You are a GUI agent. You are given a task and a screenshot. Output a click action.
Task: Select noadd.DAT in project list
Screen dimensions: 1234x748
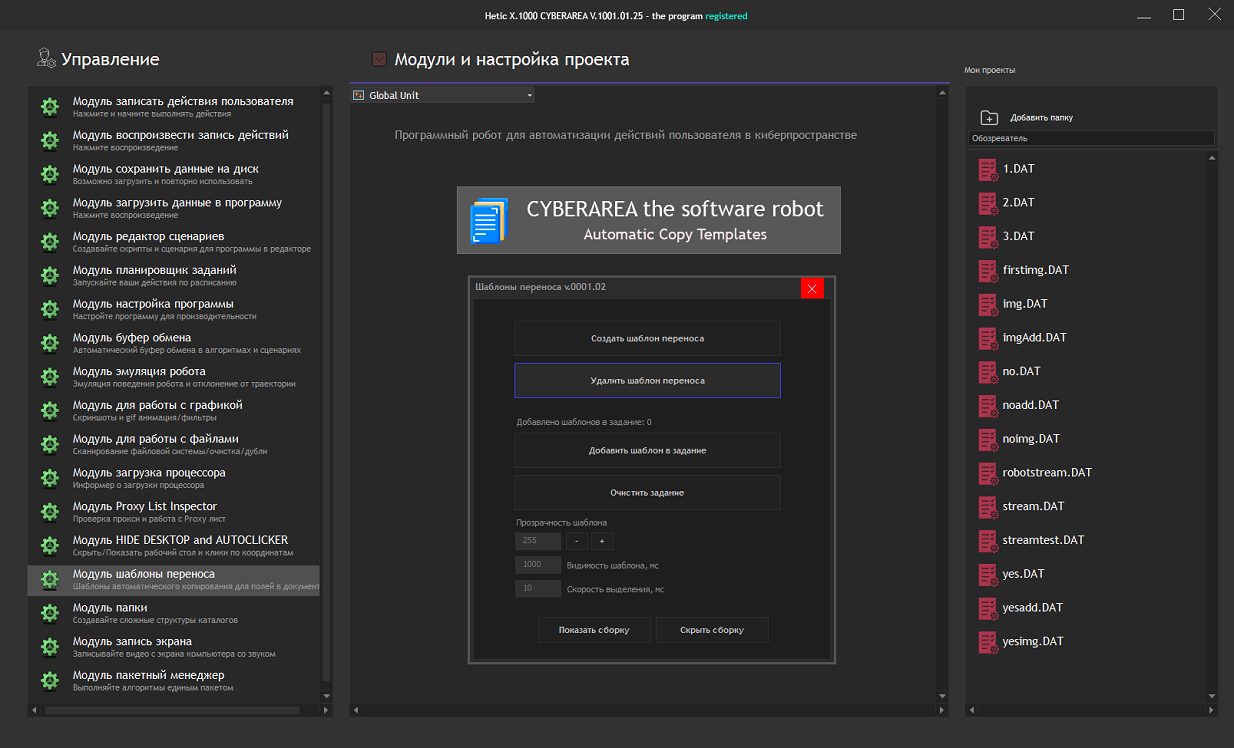[1030, 405]
